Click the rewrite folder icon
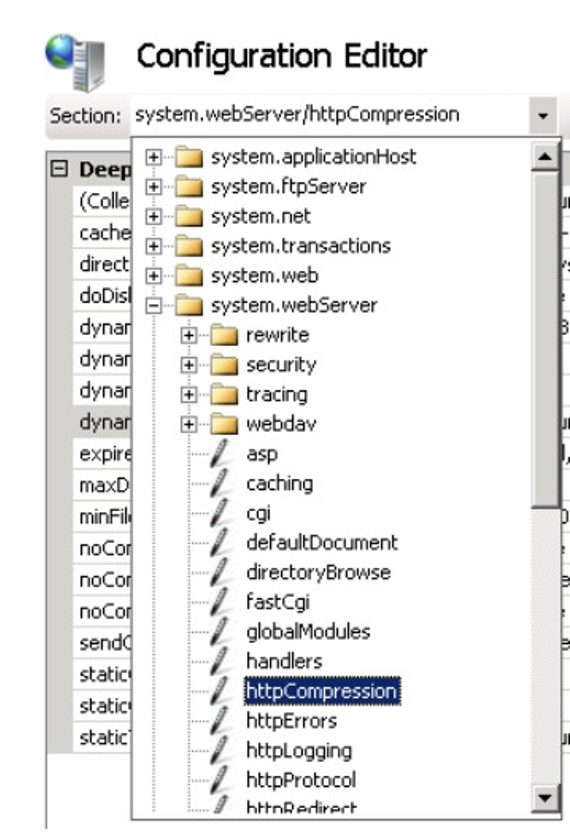 (x=224, y=335)
